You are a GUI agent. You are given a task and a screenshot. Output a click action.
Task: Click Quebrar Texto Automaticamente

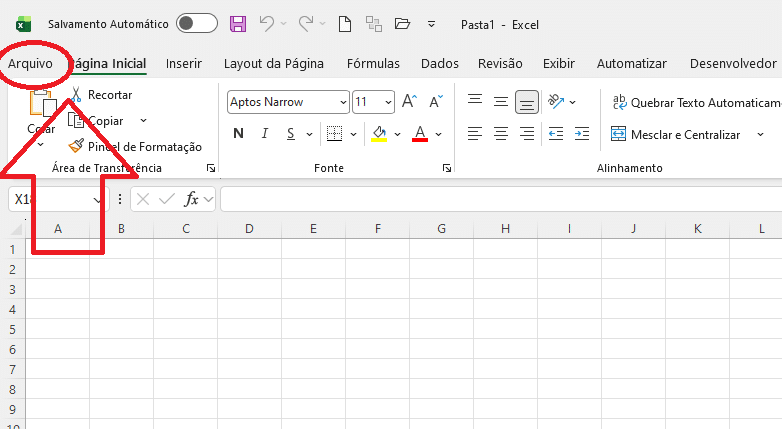[696, 103]
